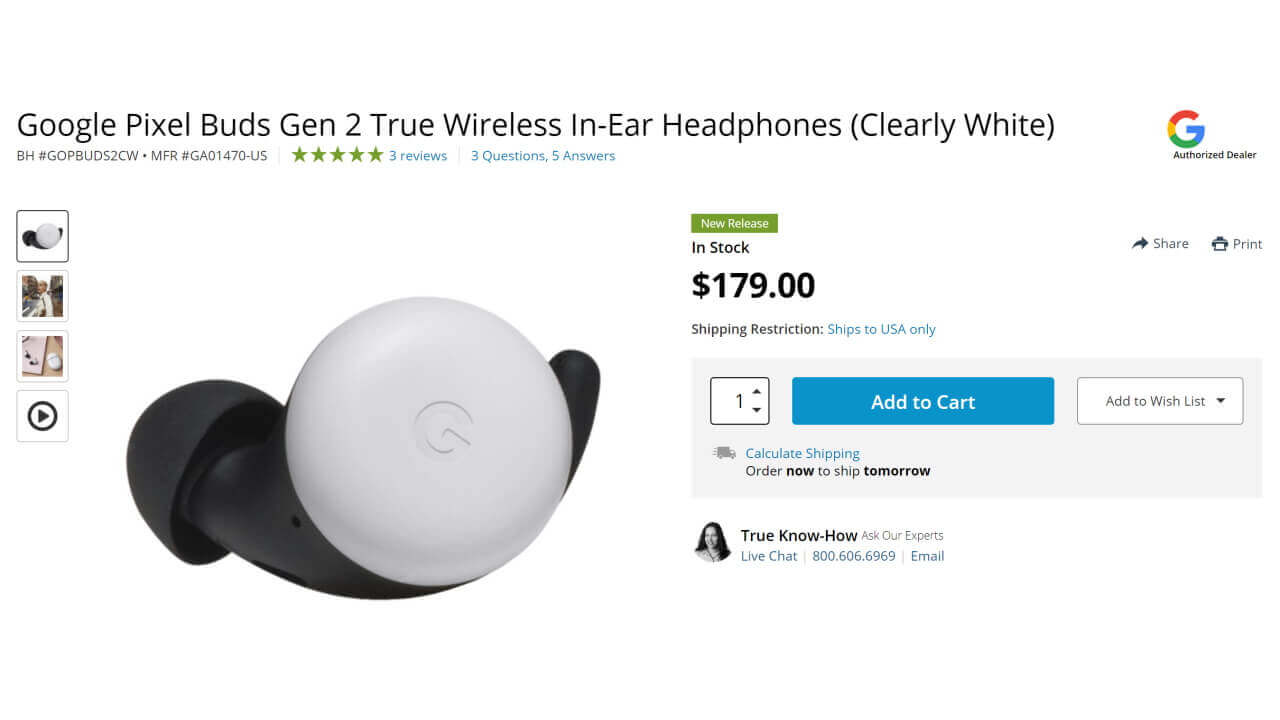Click Ships to USA only link

coord(881,329)
